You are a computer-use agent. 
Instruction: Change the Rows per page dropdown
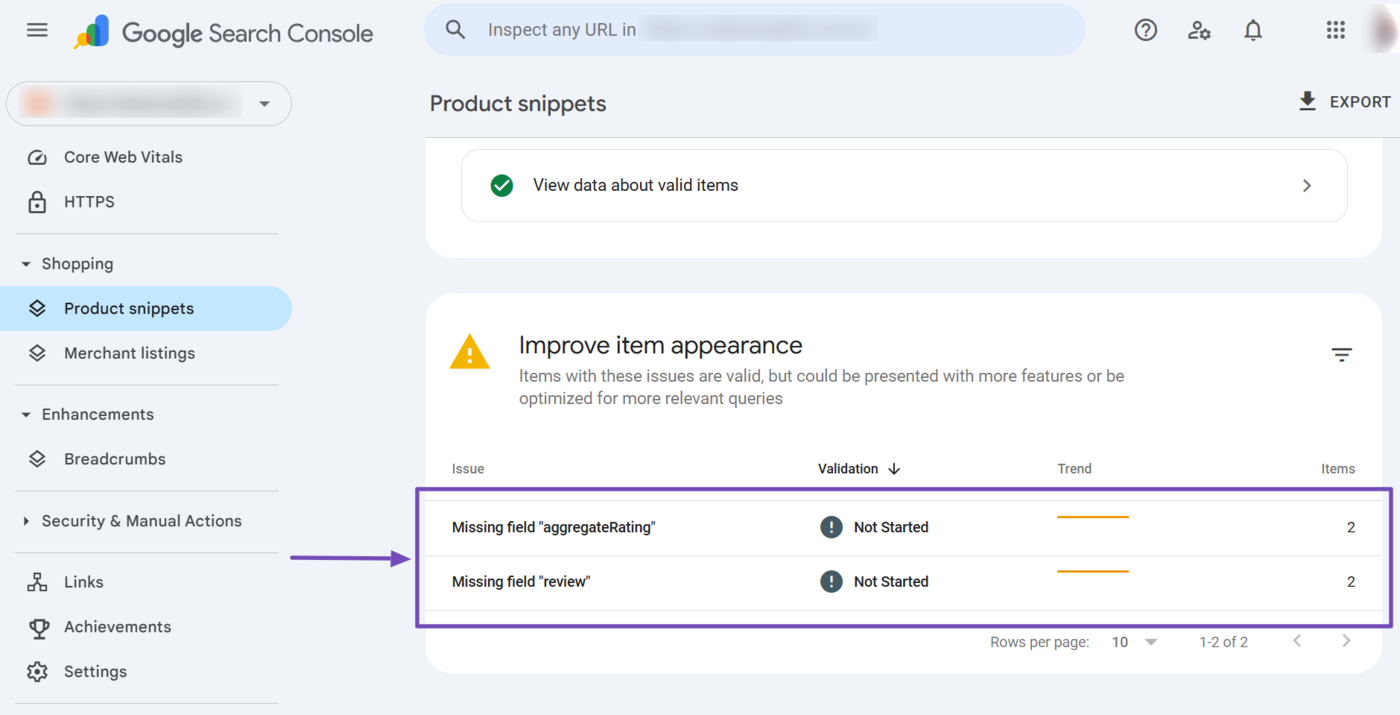pos(1134,642)
